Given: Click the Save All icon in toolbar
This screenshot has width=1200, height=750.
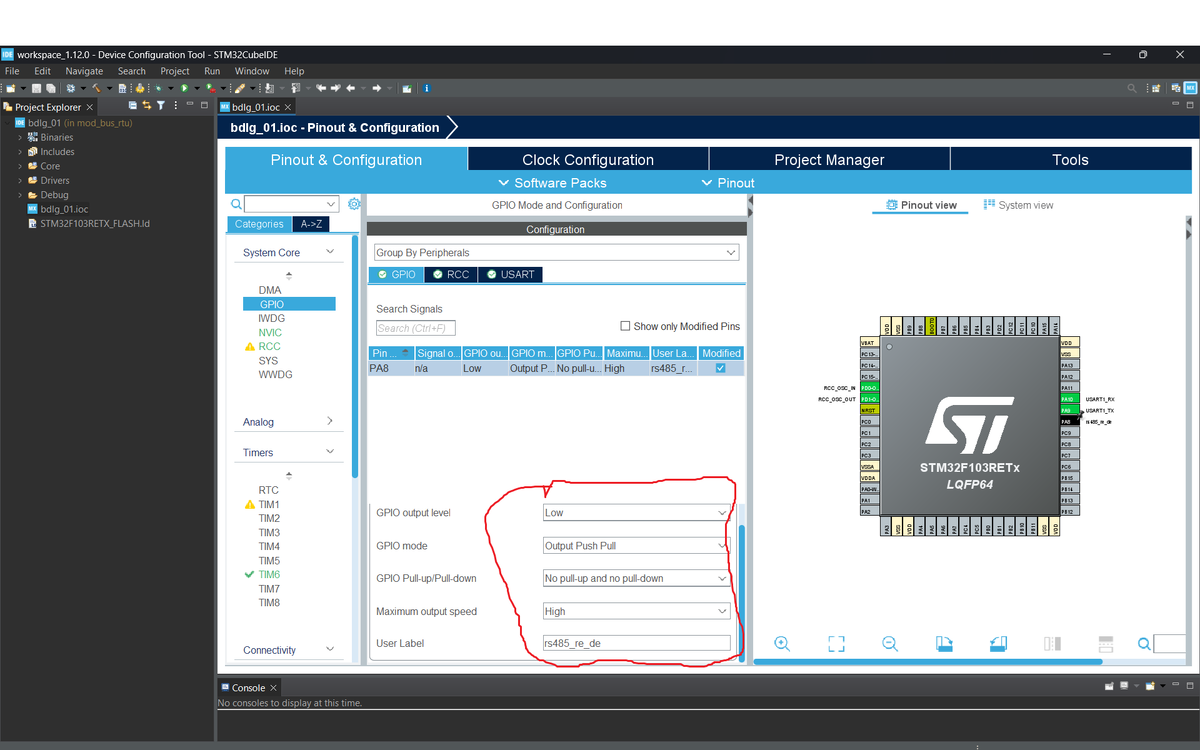Looking at the screenshot, I should [x=50, y=88].
